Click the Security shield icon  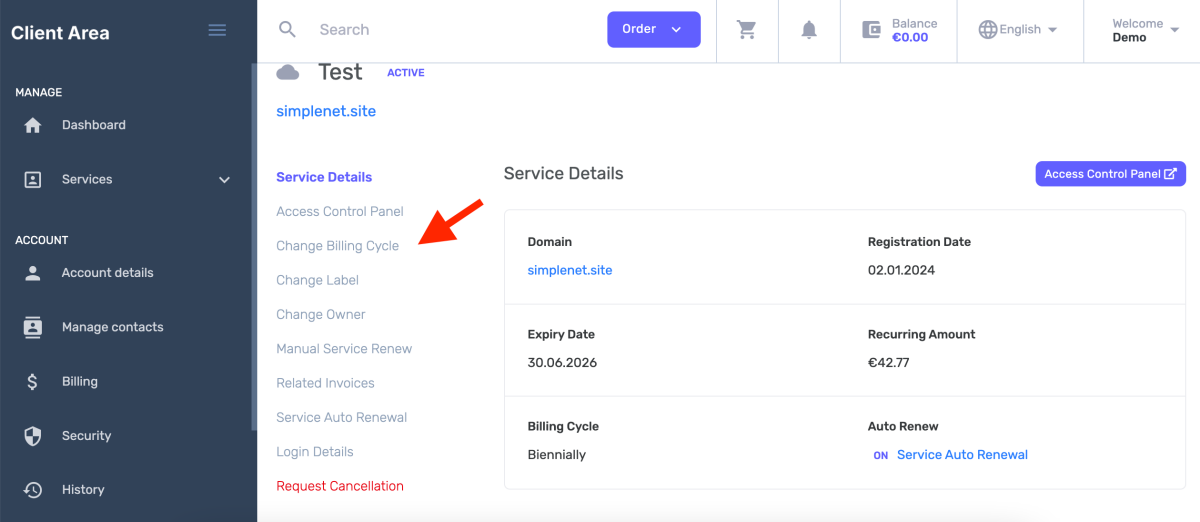(33, 436)
